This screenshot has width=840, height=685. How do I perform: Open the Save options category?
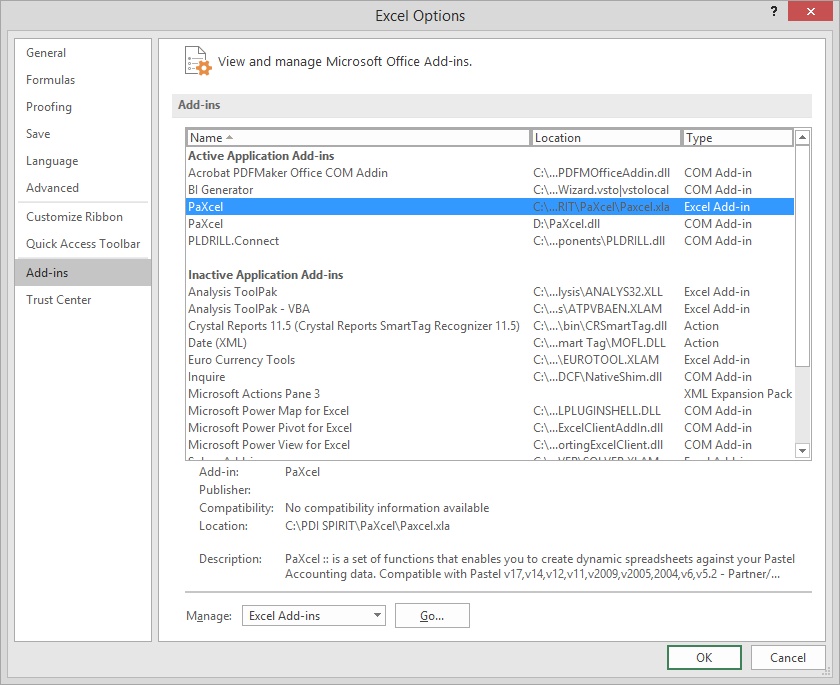coord(83,134)
